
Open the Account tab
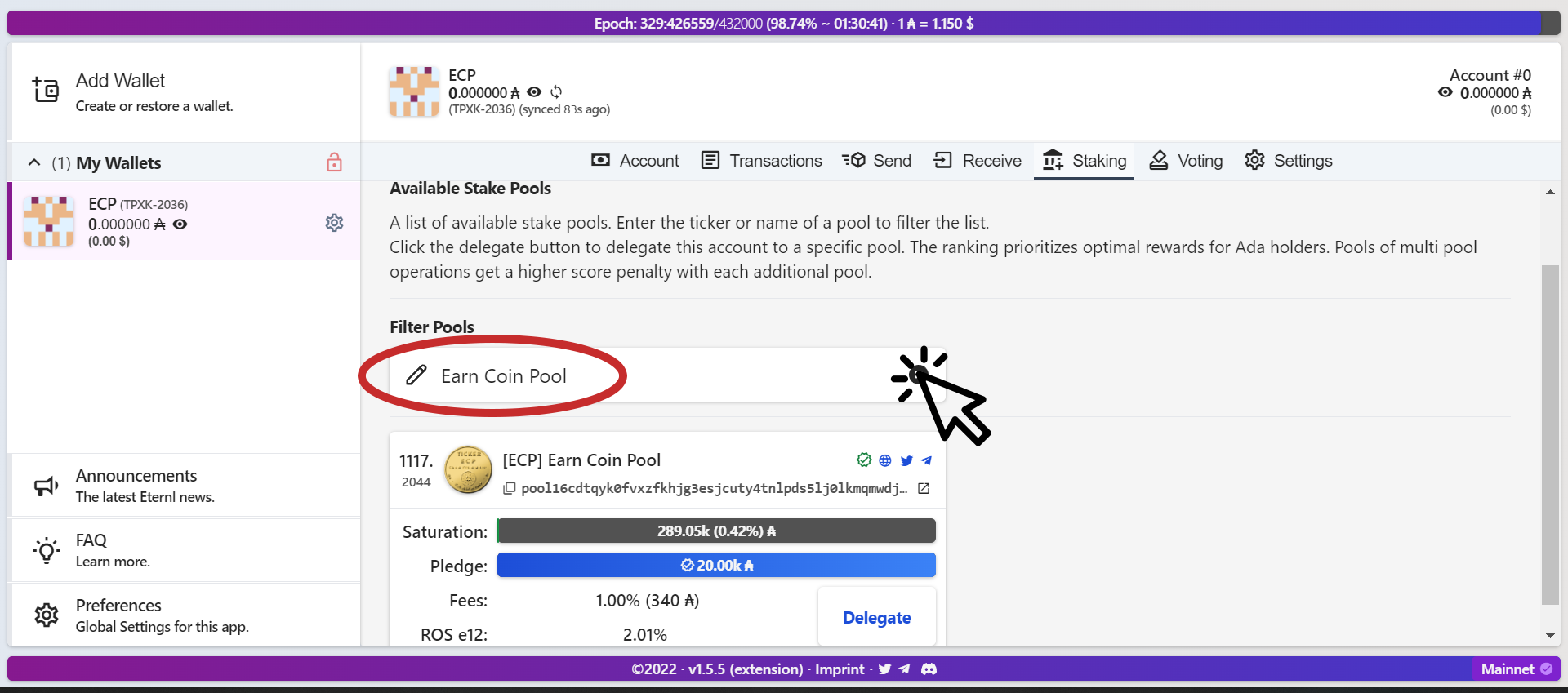pyautogui.click(x=635, y=161)
